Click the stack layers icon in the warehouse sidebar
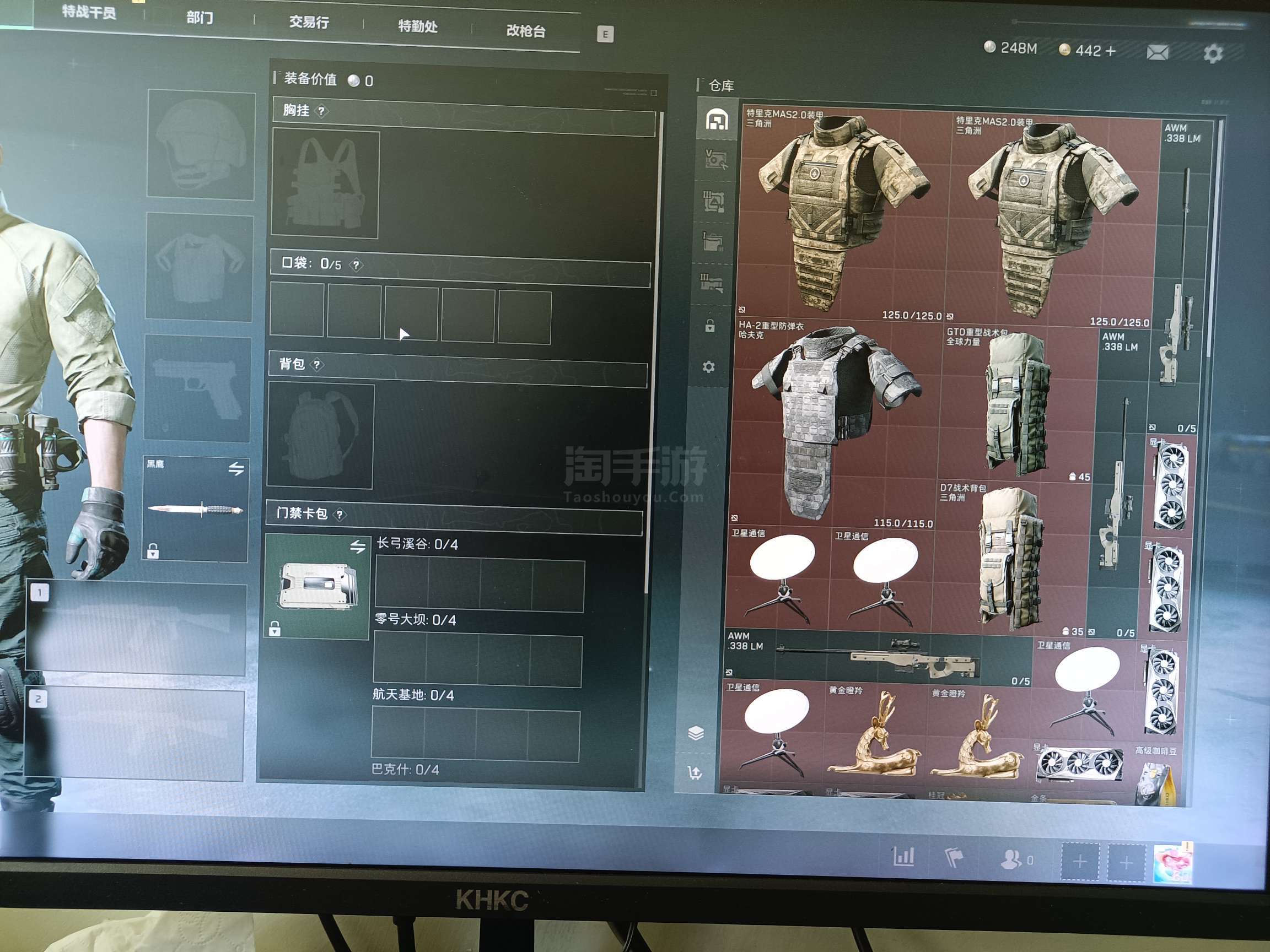 696,733
